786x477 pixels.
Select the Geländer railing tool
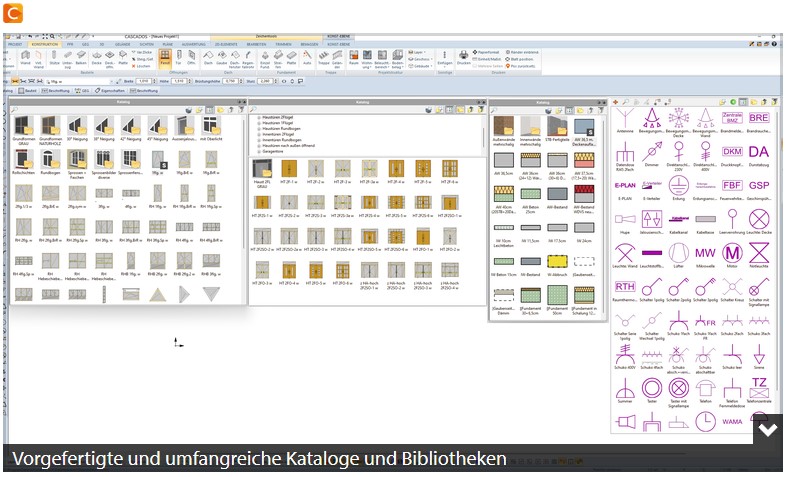pos(337,58)
